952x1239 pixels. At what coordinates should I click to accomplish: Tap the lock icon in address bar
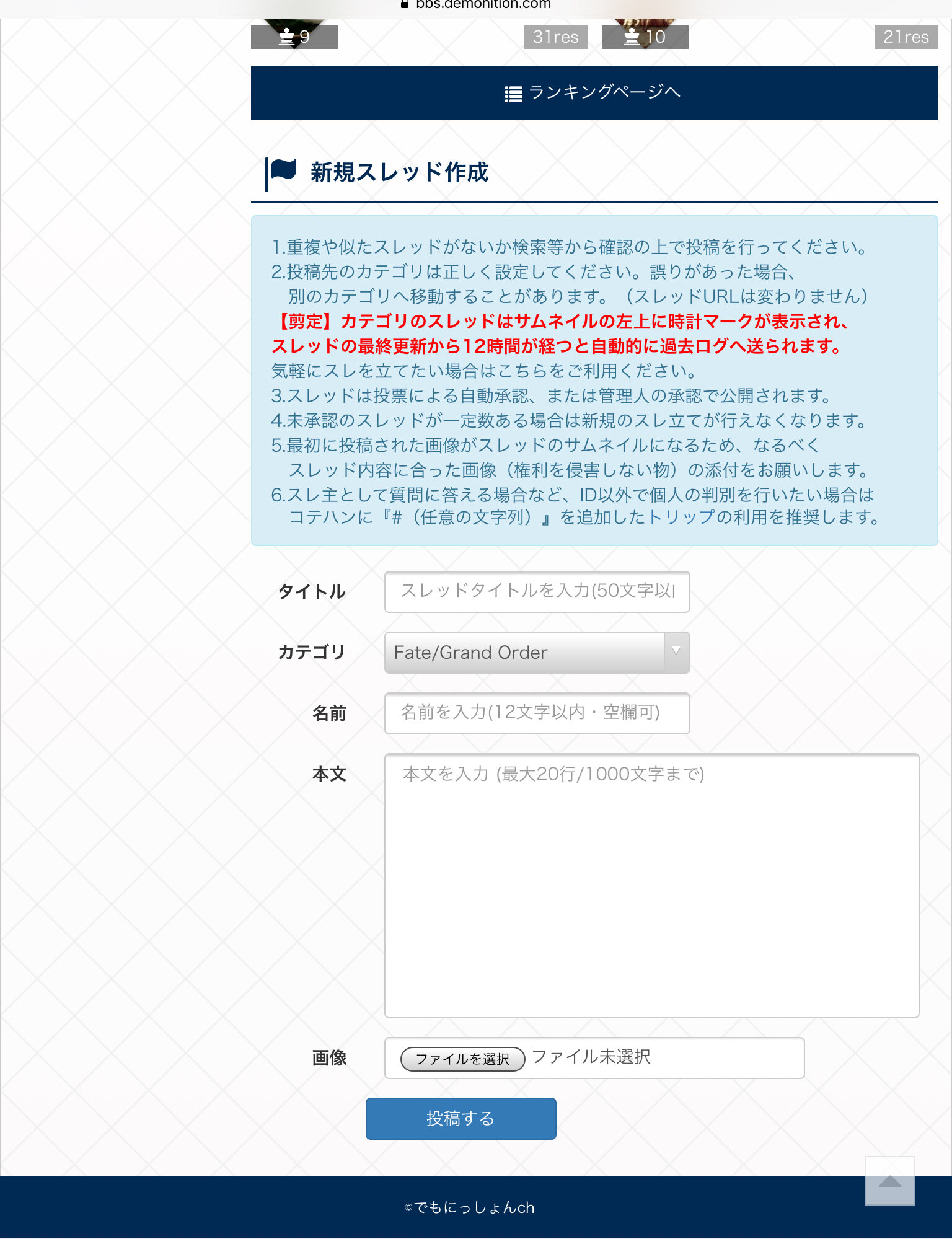(405, 4)
